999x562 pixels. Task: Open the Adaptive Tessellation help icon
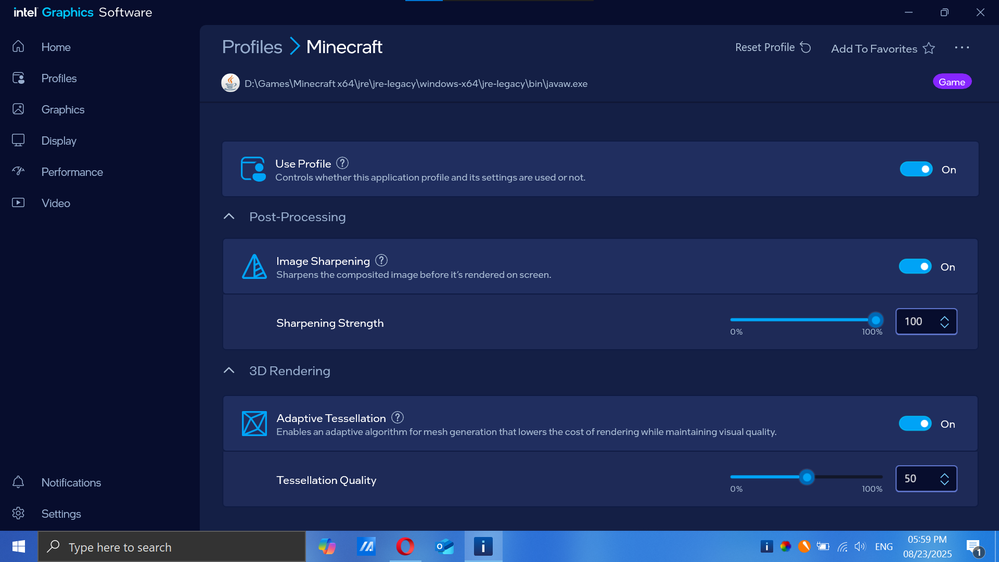398,417
